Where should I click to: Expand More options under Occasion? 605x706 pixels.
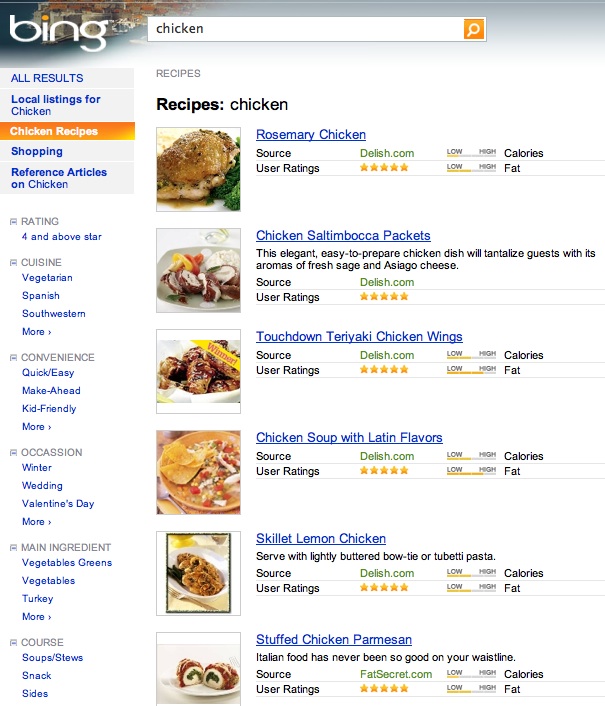36,522
